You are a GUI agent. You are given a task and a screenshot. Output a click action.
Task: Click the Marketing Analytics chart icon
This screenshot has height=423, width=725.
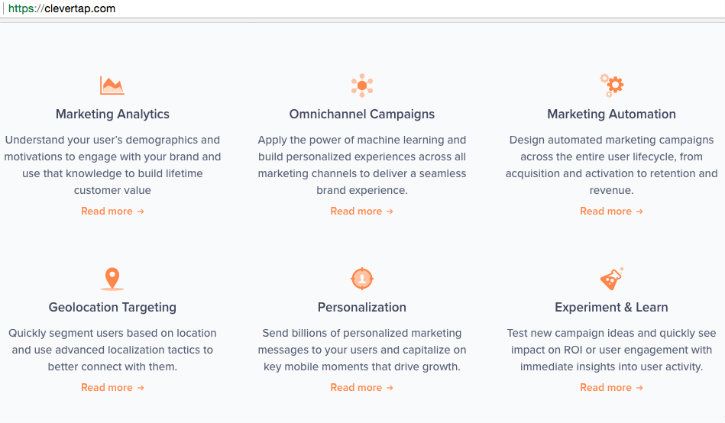pyautogui.click(x=112, y=86)
